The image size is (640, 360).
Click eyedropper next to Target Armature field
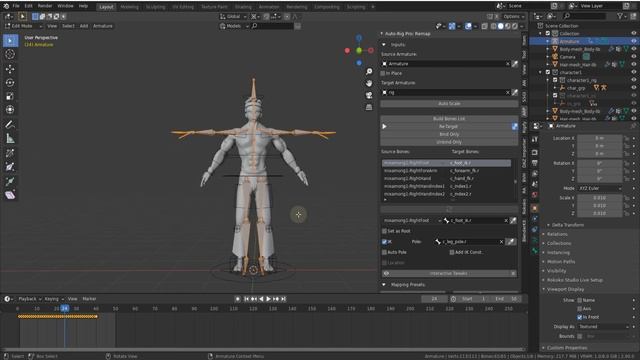(x=515, y=93)
